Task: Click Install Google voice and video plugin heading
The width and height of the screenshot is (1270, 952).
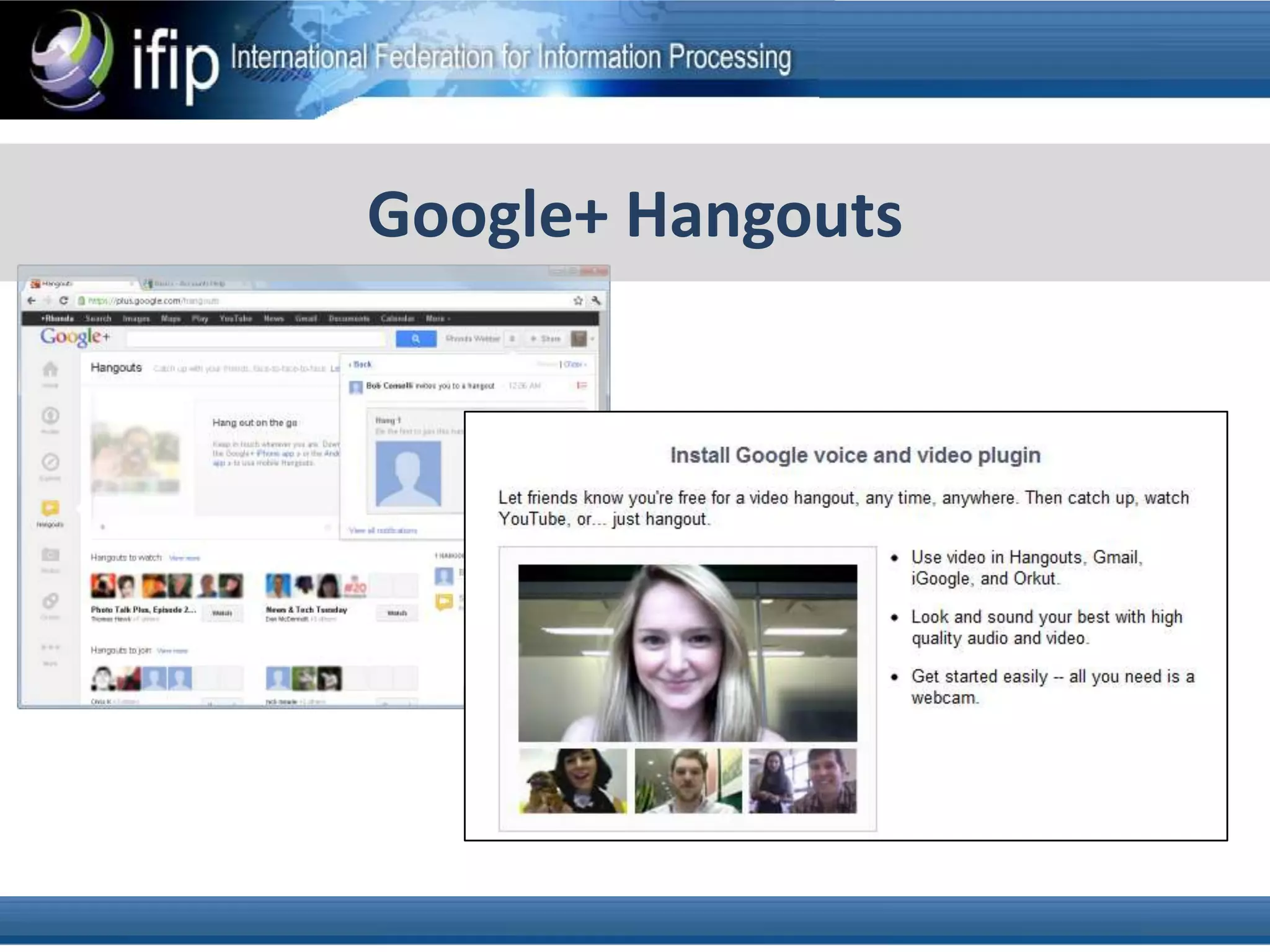Action: point(855,456)
